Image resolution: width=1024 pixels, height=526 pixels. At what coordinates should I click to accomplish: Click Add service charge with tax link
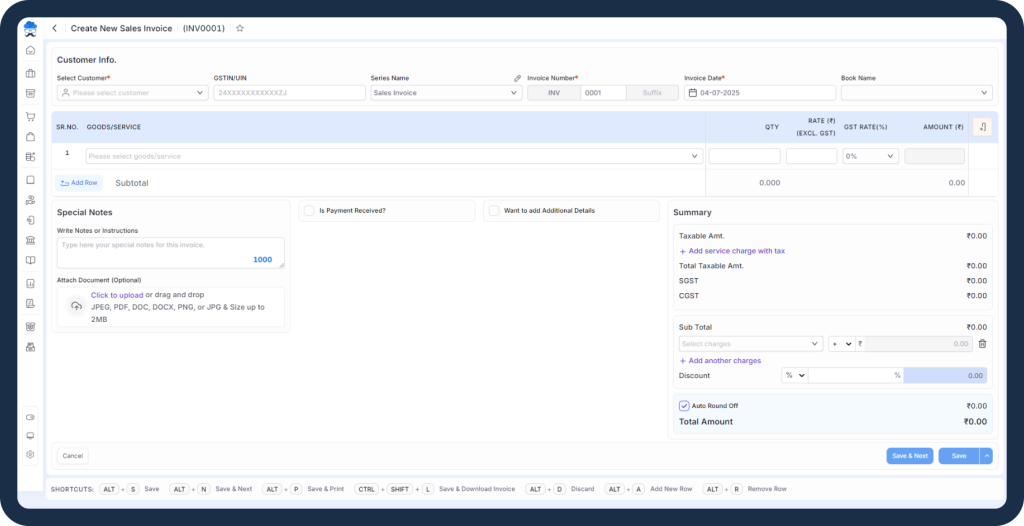(732, 251)
